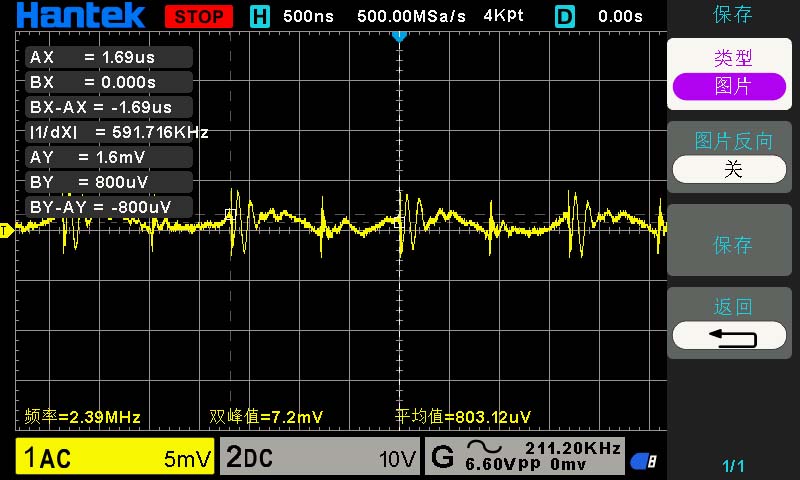Click the 1/1 page indicator
The image size is (800, 480).
pos(733,466)
